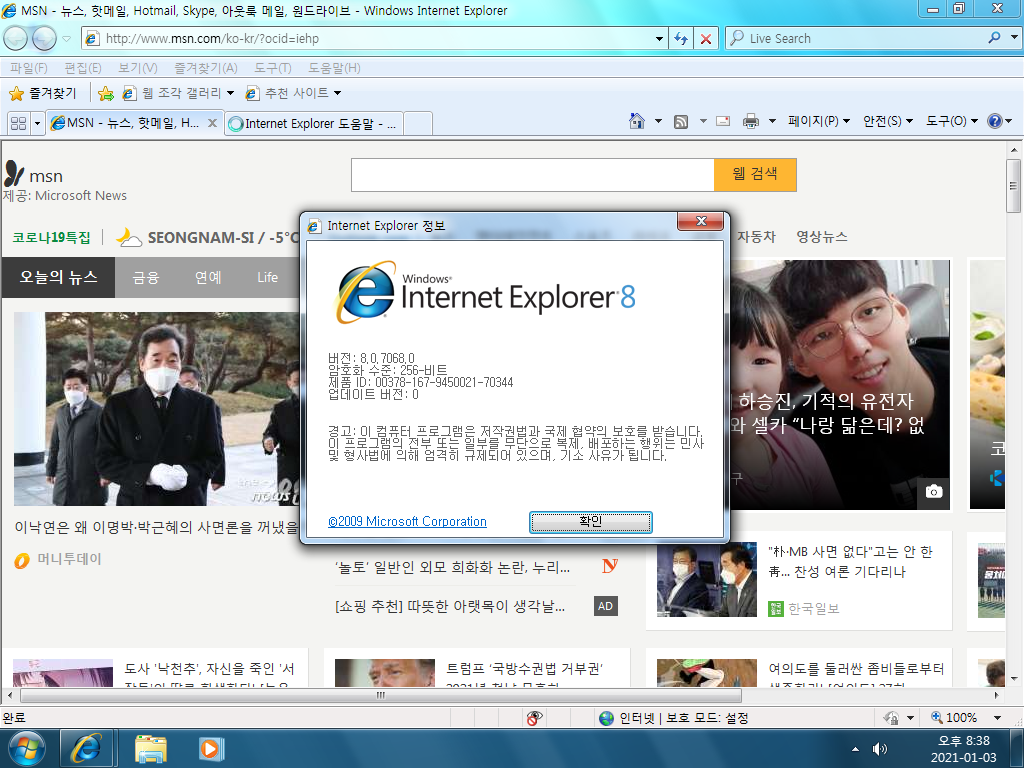The height and width of the screenshot is (768, 1024).
Task: Open the 朴·MB 사면 없다 article
Action: pyautogui.click(x=850, y=562)
